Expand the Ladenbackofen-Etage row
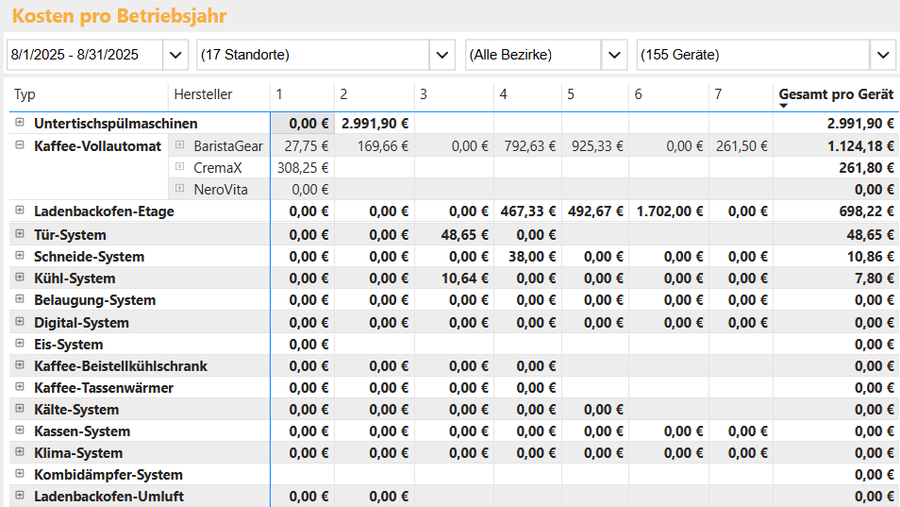 click(x=20, y=210)
